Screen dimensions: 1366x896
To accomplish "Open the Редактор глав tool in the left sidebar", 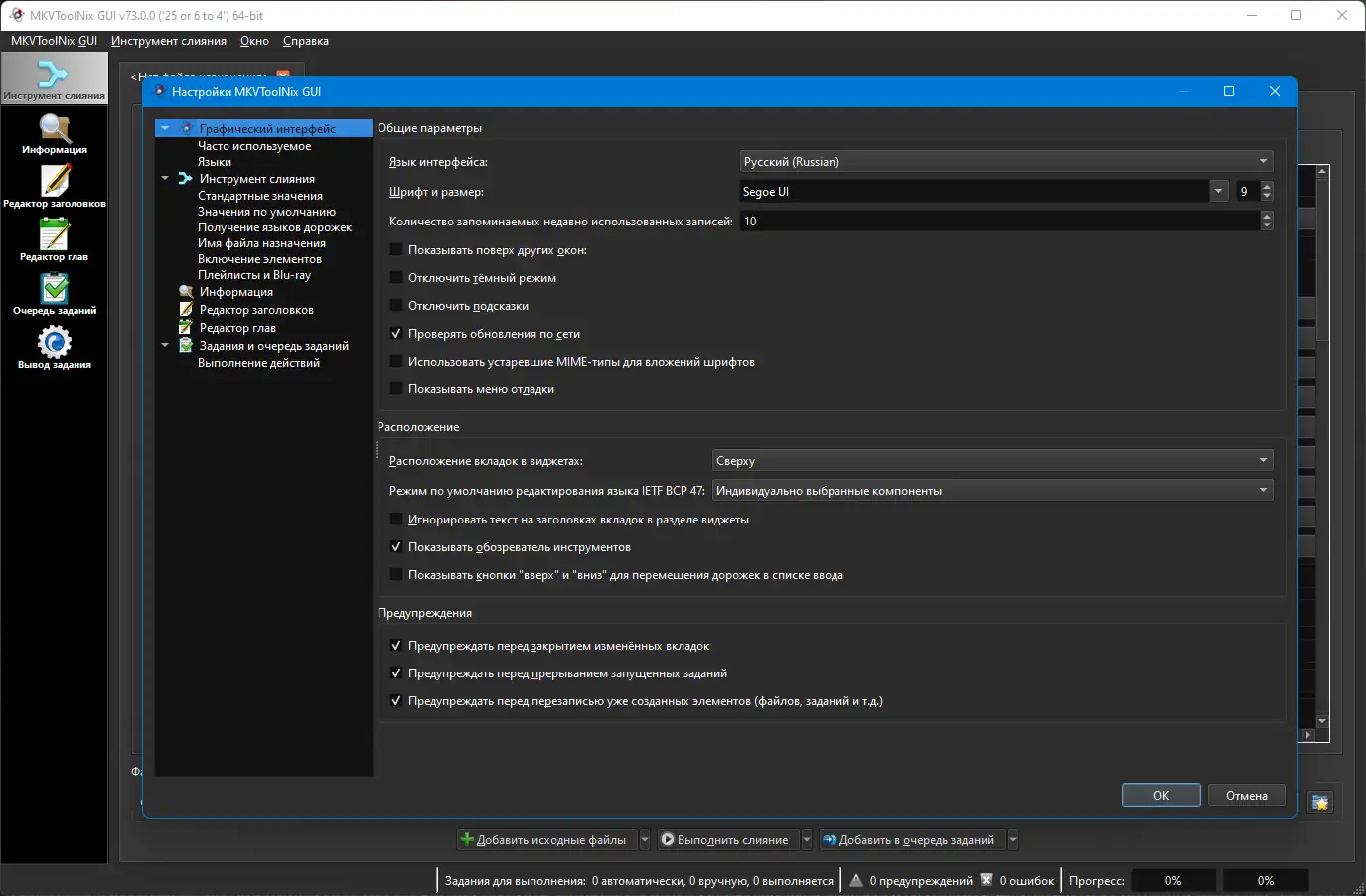I will pyautogui.click(x=54, y=240).
